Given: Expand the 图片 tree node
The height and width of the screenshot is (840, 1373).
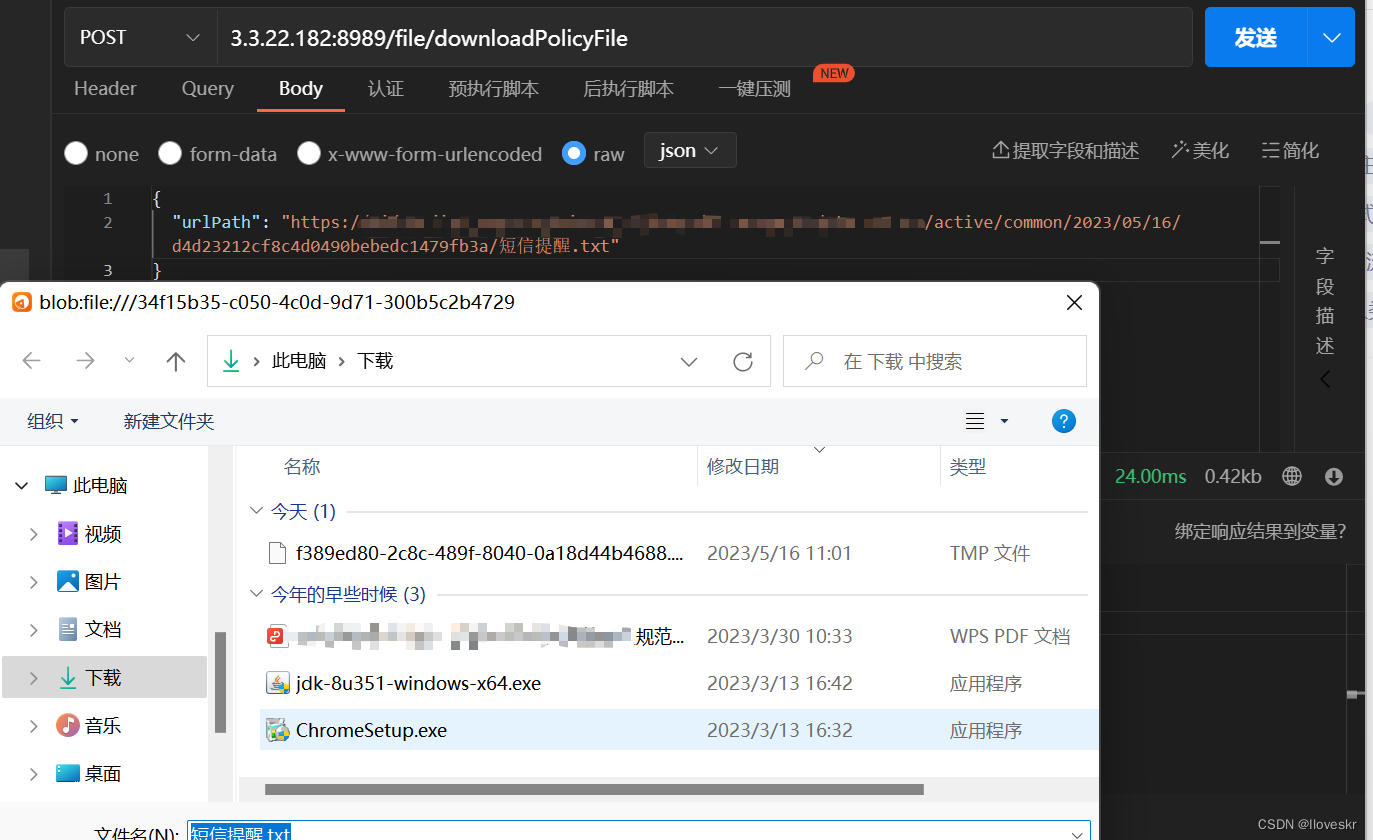Looking at the screenshot, I should (34, 582).
